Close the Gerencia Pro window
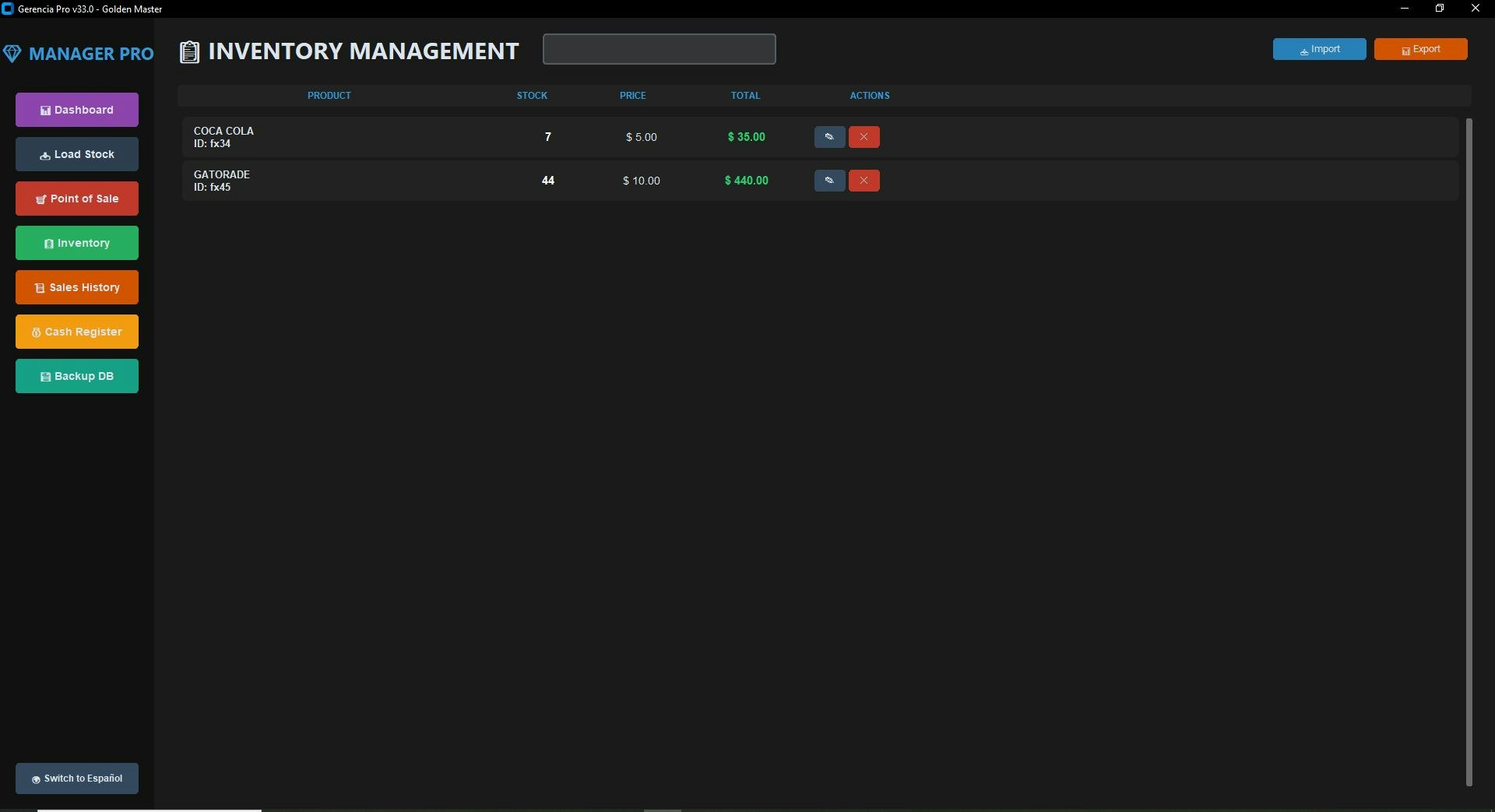1495x812 pixels. pos(1476,9)
